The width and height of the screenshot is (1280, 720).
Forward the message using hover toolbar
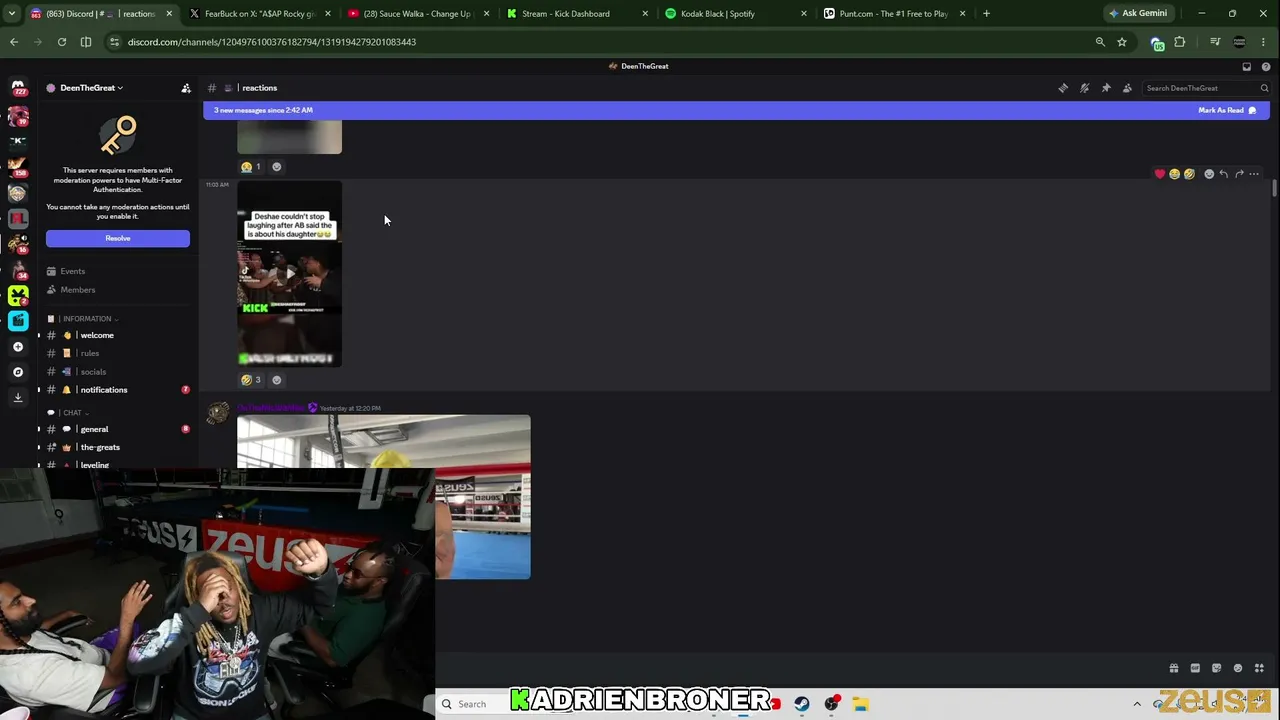point(1239,174)
